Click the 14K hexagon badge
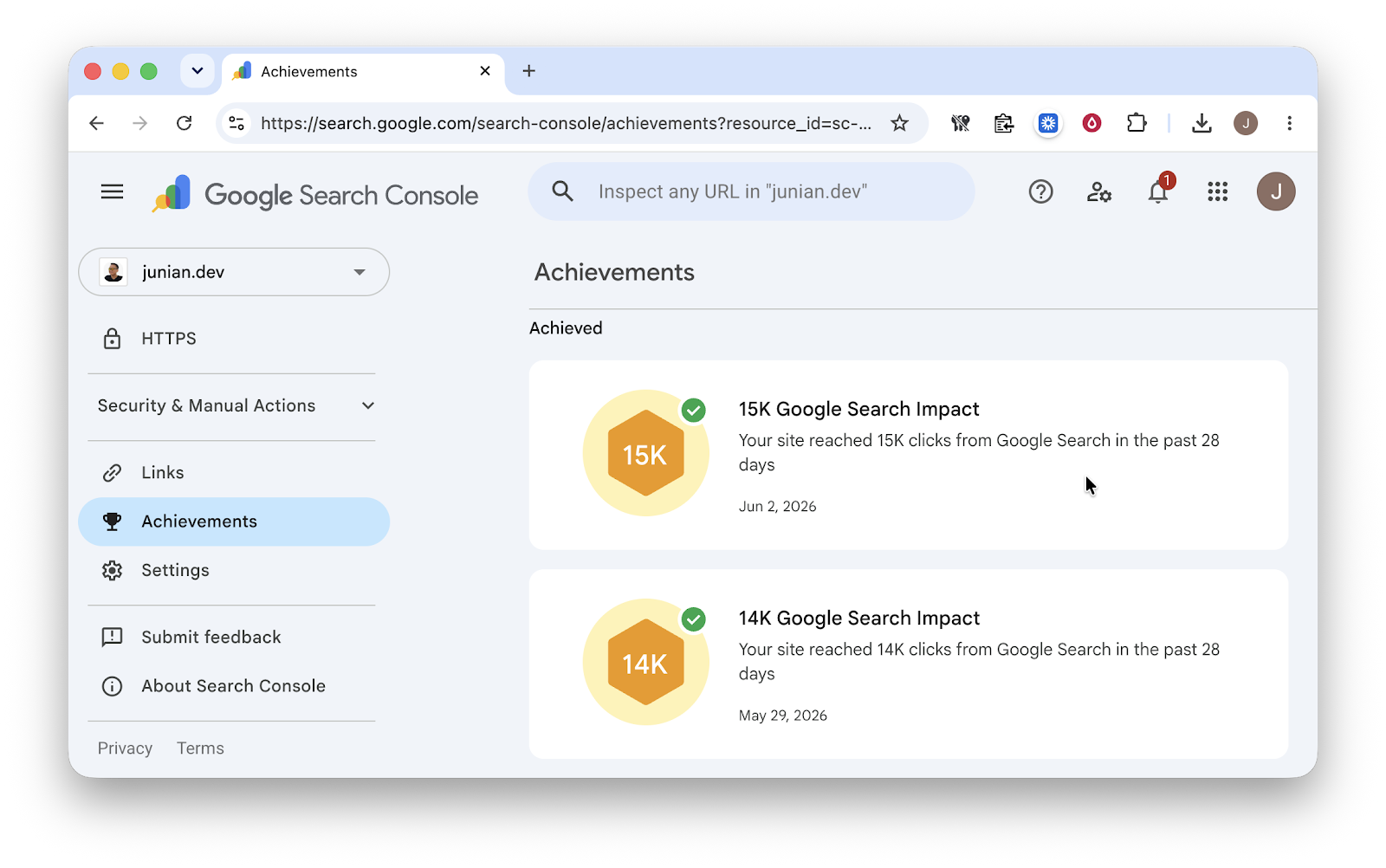 pyautogui.click(x=645, y=663)
